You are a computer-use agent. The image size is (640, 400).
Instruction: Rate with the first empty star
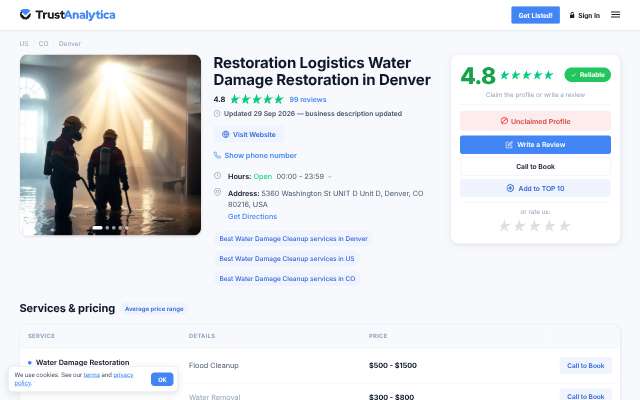click(504, 226)
